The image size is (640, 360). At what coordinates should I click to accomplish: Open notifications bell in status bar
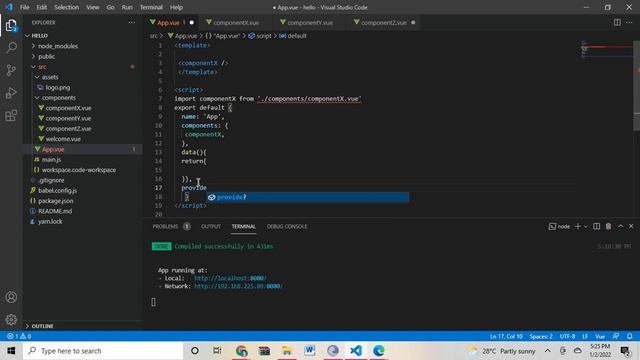(629, 336)
